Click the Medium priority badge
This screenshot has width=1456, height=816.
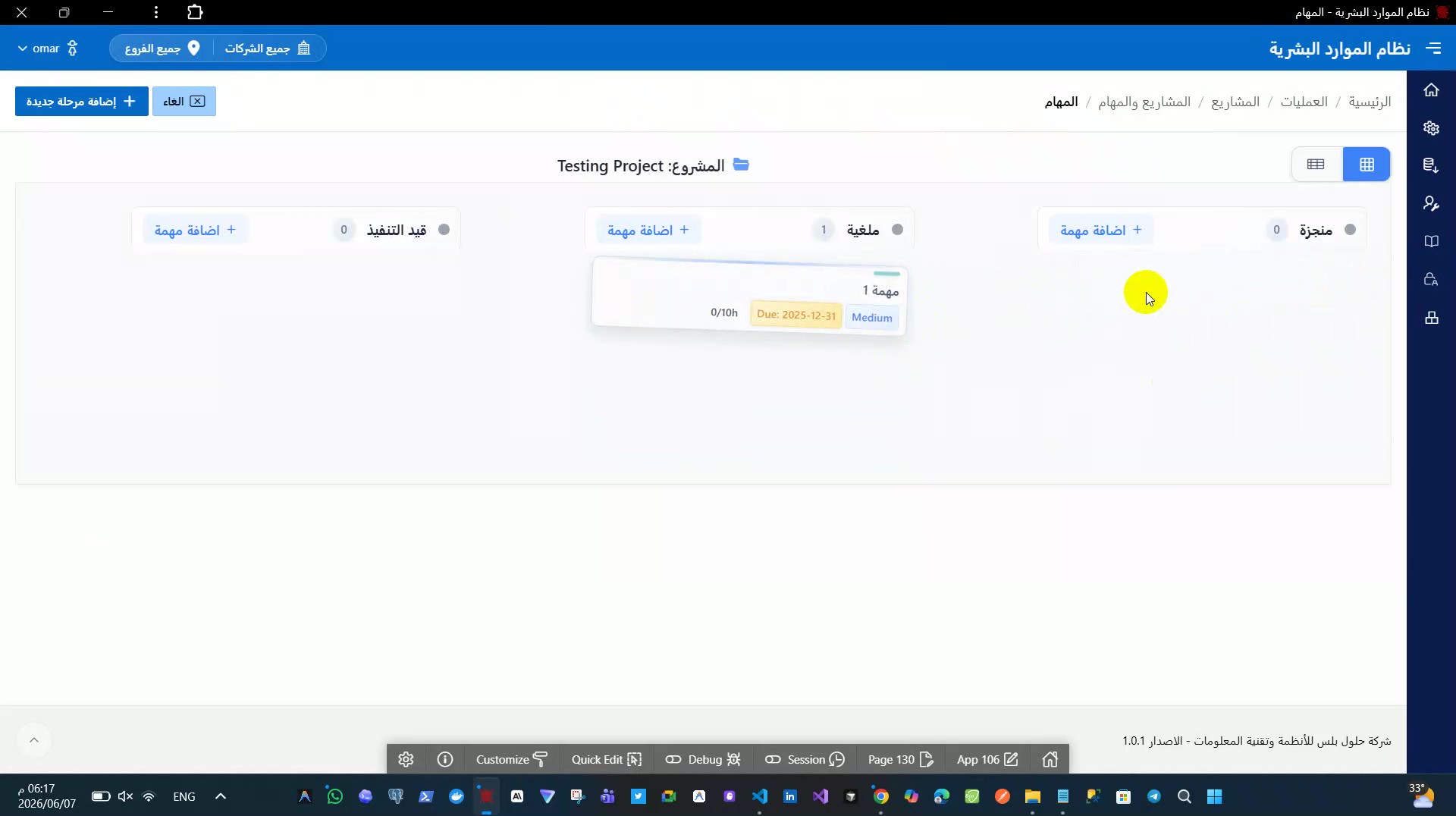coord(872,318)
